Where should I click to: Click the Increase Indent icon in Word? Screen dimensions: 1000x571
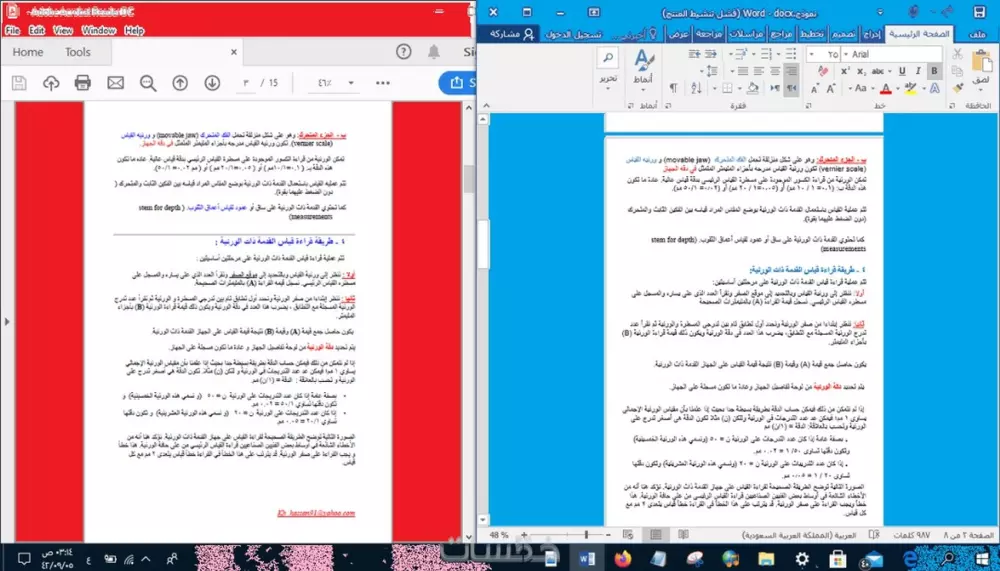[x=695, y=54]
